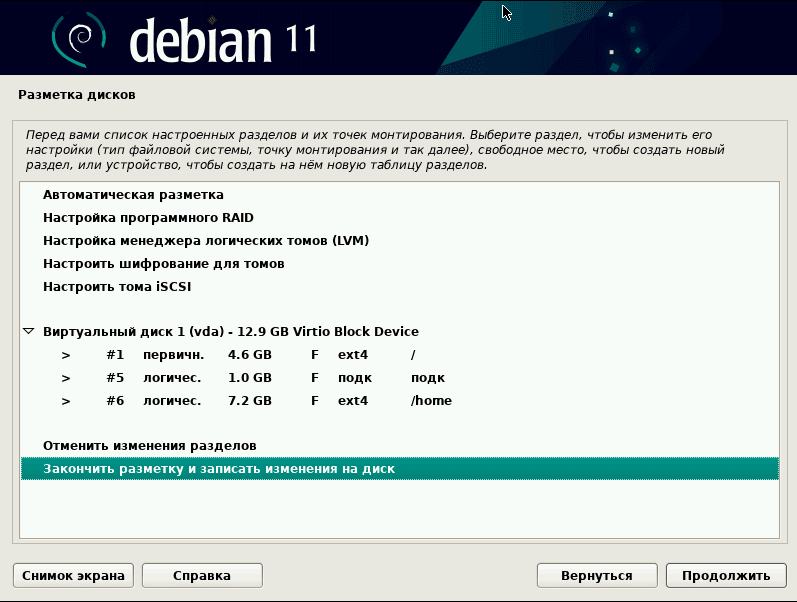Click the '>' arrow of partition #6
Viewport: 797px width, 602px height.
(x=66, y=401)
